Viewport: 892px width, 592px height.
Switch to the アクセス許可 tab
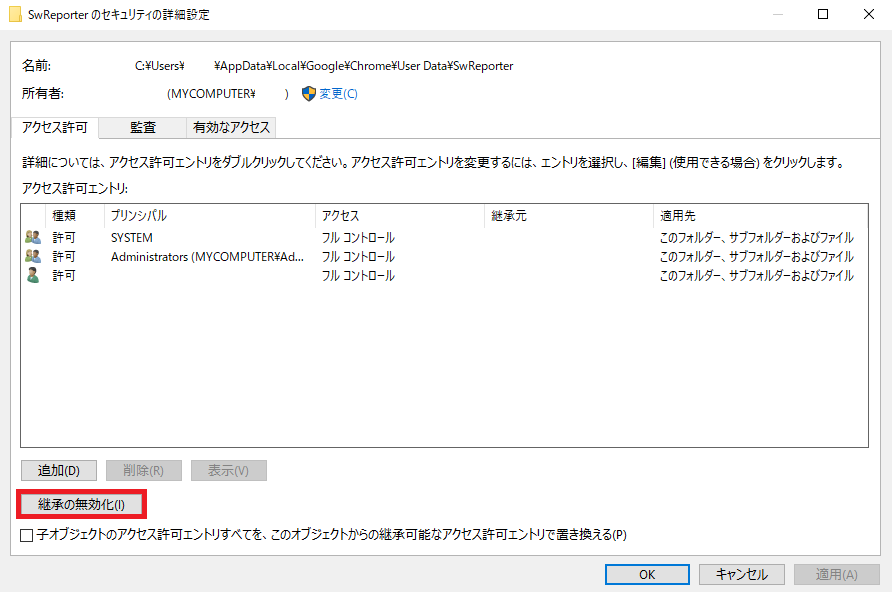click(x=55, y=127)
